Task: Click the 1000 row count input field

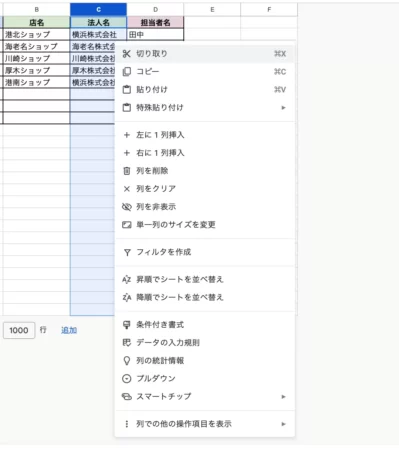Action: (x=19, y=330)
